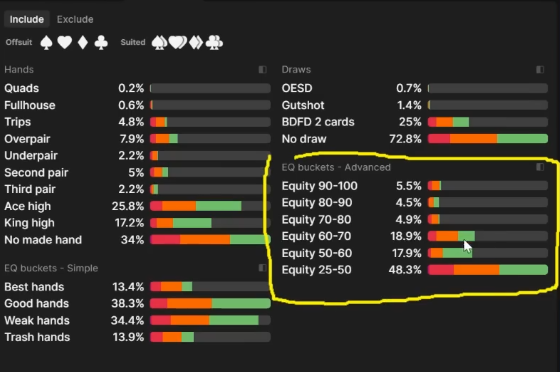Expand the Hands section header
Image resolution: width=560 pixels, height=372 pixels.
tap(19, 69)
